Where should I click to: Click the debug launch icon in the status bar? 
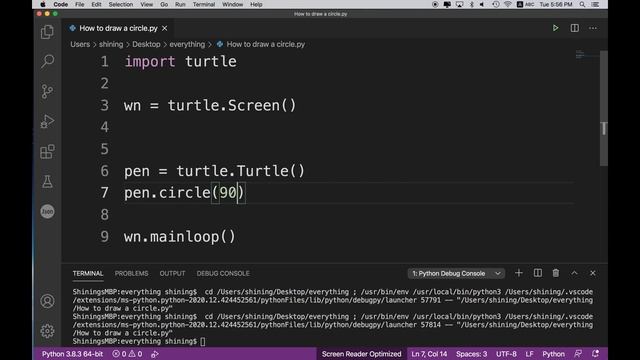(155, 354)
